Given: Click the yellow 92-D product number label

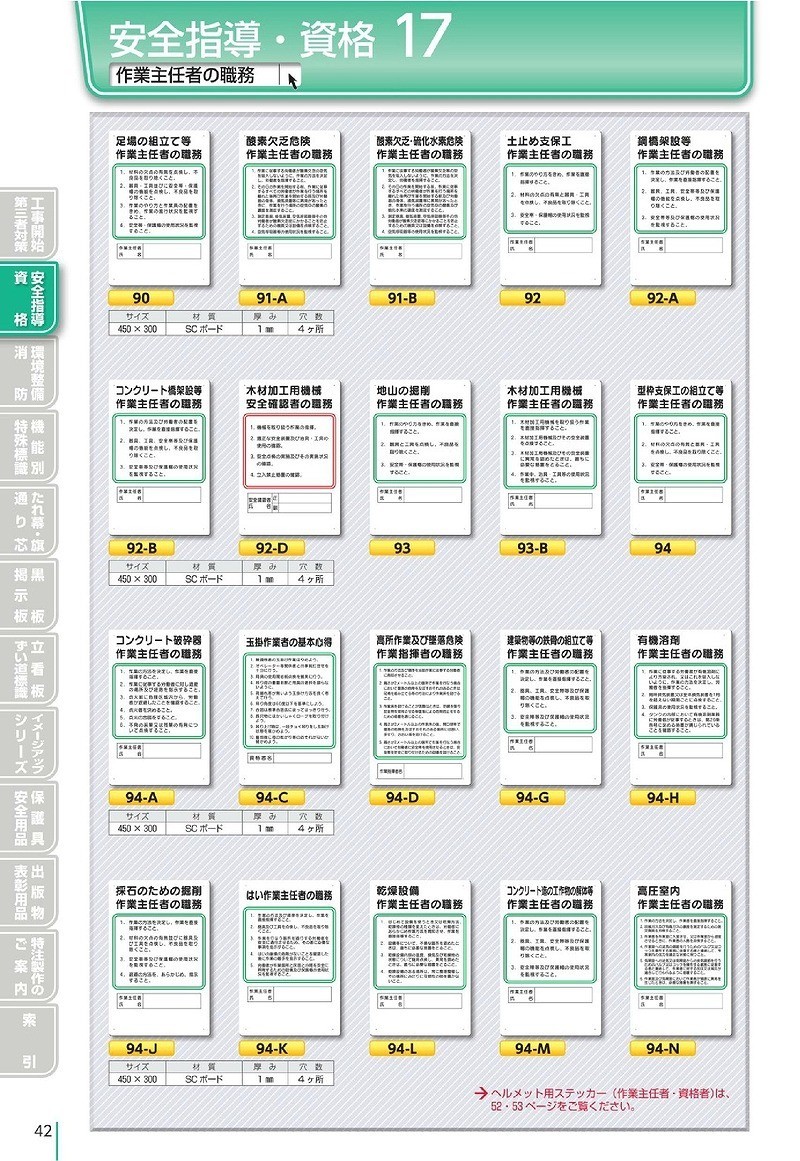Looking at the screenshot, I should (x=271, y=548).
